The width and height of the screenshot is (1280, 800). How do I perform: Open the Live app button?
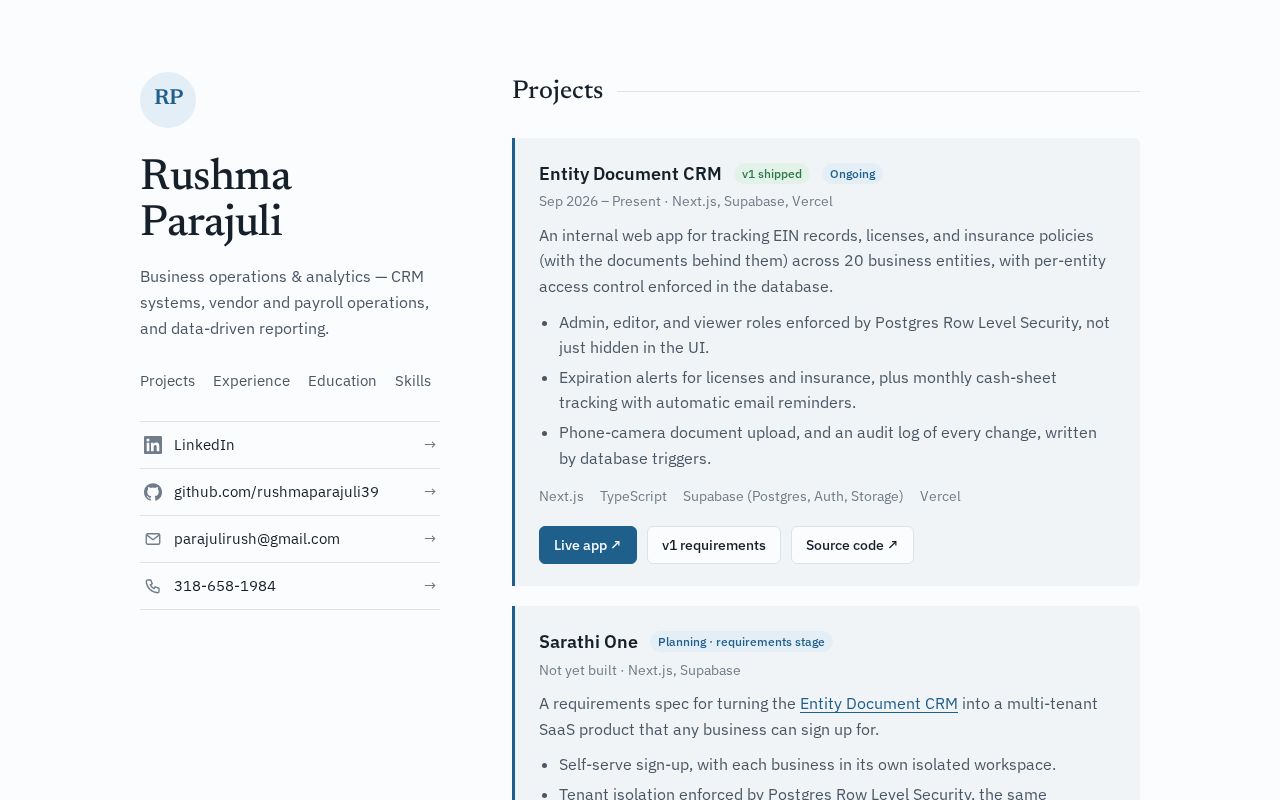[x=588, y=545]
